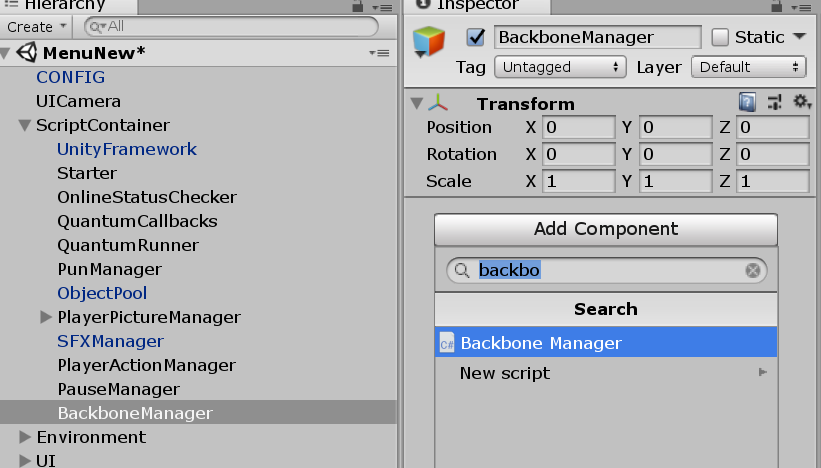Open Transform presets icon
The height and width of the screenshot is (468, 821).
[775, 102]
